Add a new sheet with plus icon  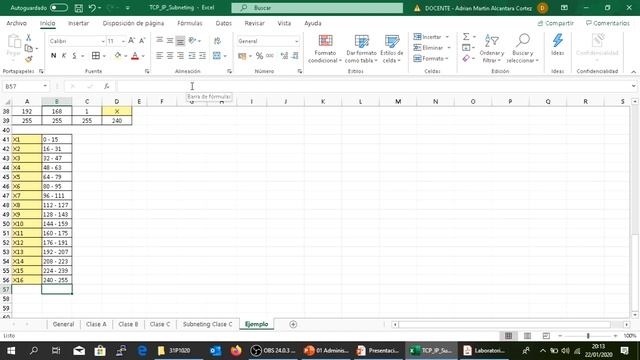[x=293, y=324]
